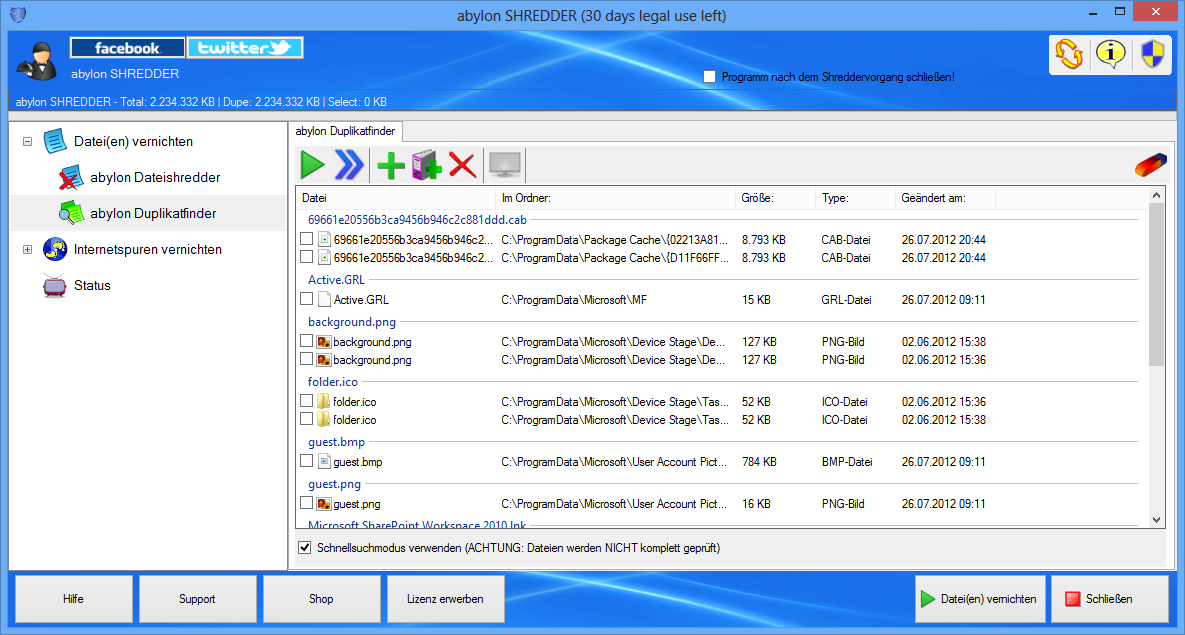The width and height of the screenshot is (1185, 635).
Task: Enable Programm nach dem Shreddervorgang schließen checkbox
Action: pos(709,76)
